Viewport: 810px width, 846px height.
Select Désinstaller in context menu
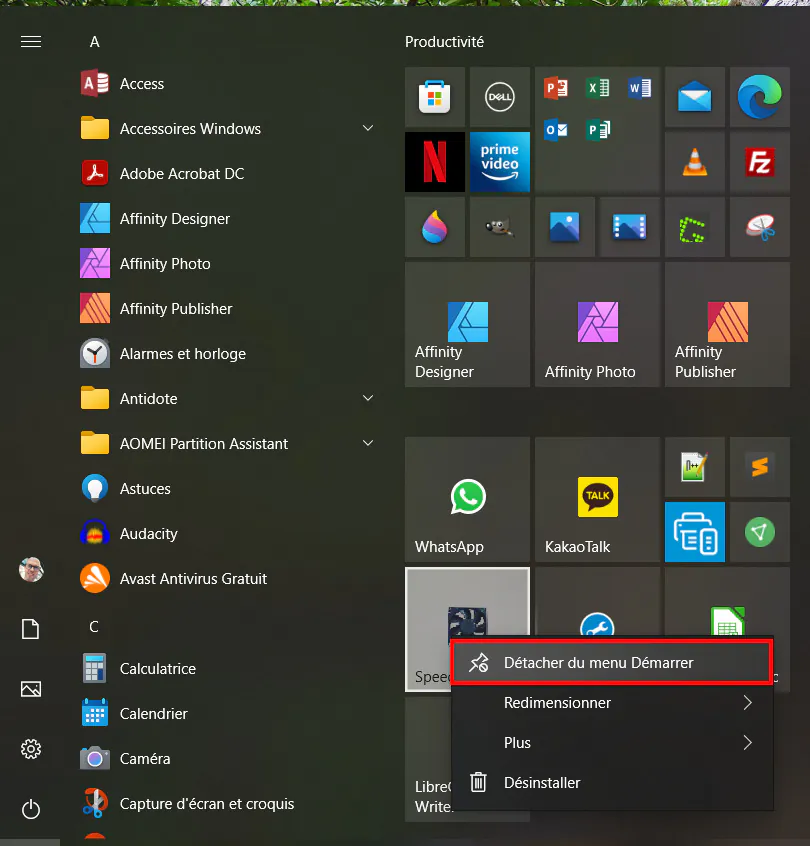612,782
